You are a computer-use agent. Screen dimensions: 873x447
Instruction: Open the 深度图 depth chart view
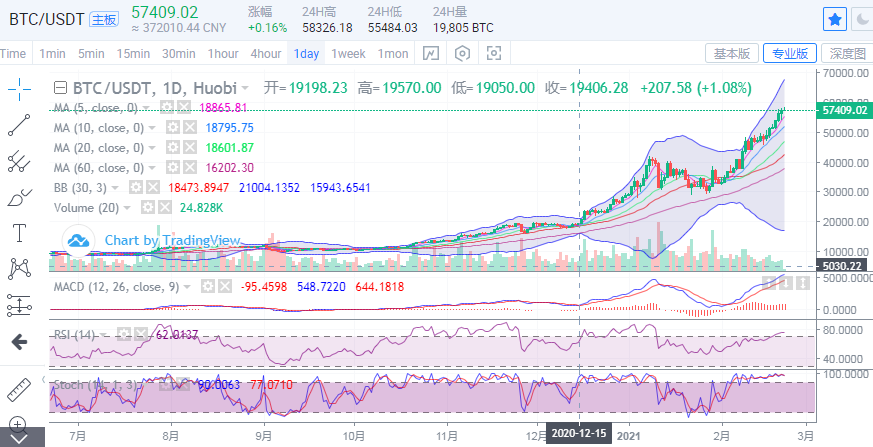[x=847, y=53]
